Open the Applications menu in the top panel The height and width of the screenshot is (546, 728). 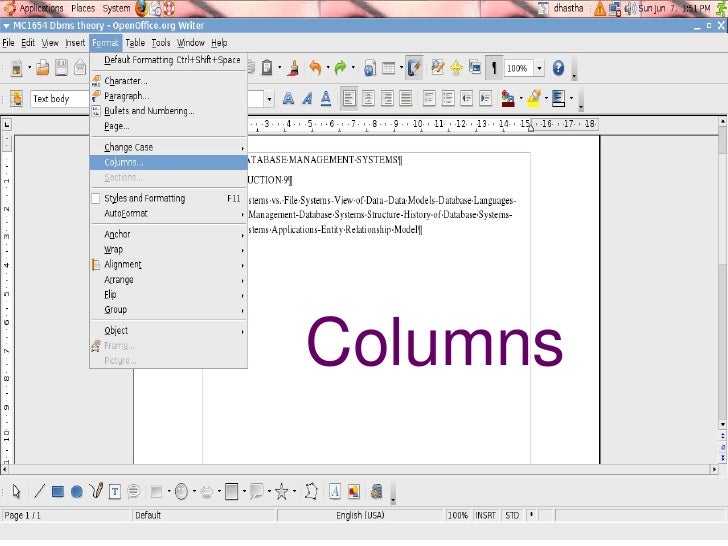[40, 8]
